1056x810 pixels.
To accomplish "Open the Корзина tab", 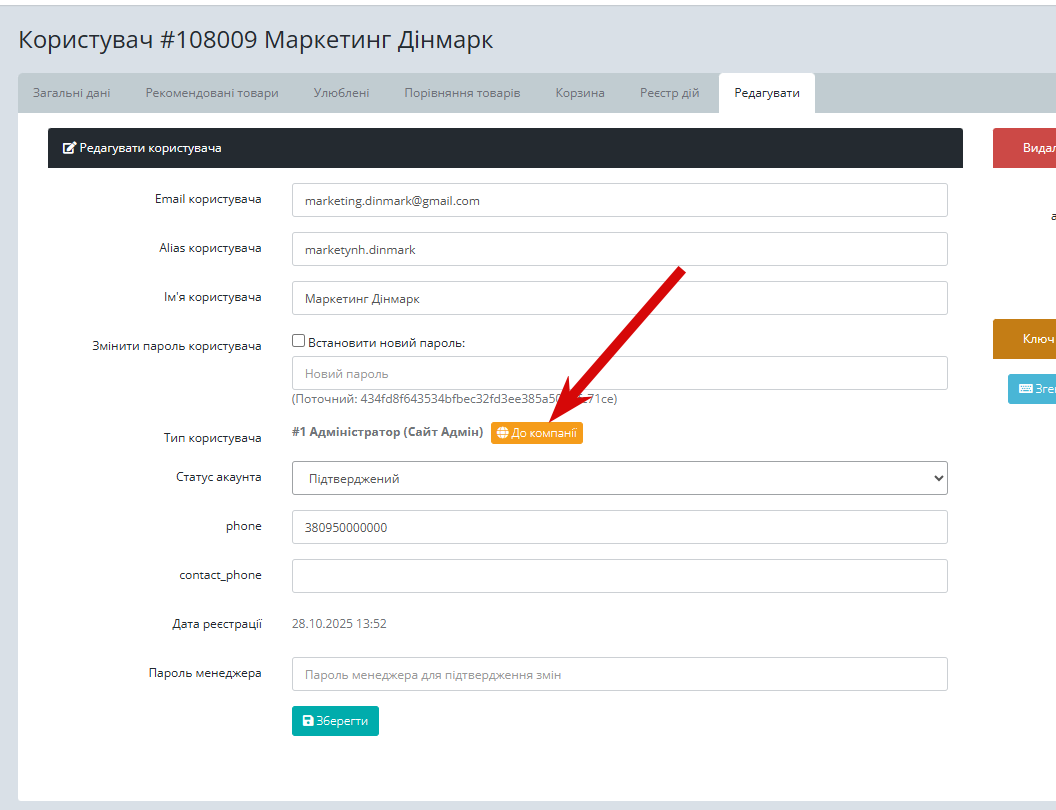I will (x=580, y=93).
